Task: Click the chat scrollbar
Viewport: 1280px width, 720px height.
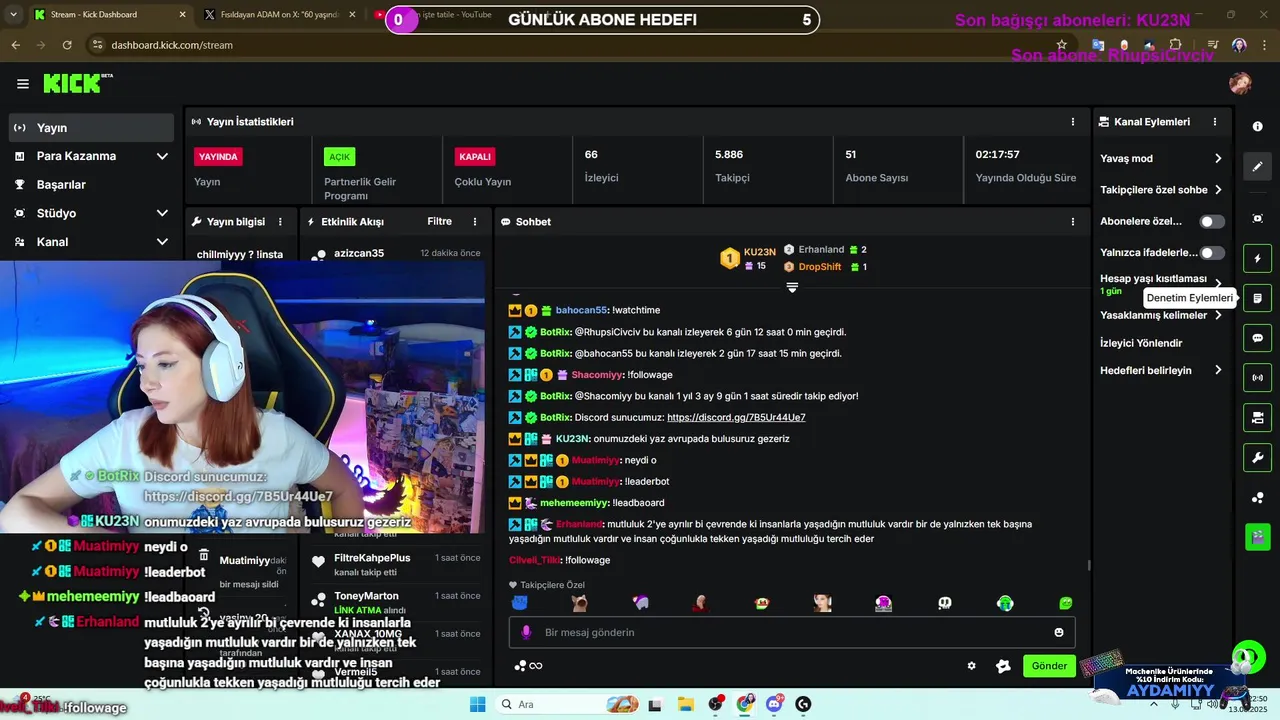Action: click(1088, 565)
